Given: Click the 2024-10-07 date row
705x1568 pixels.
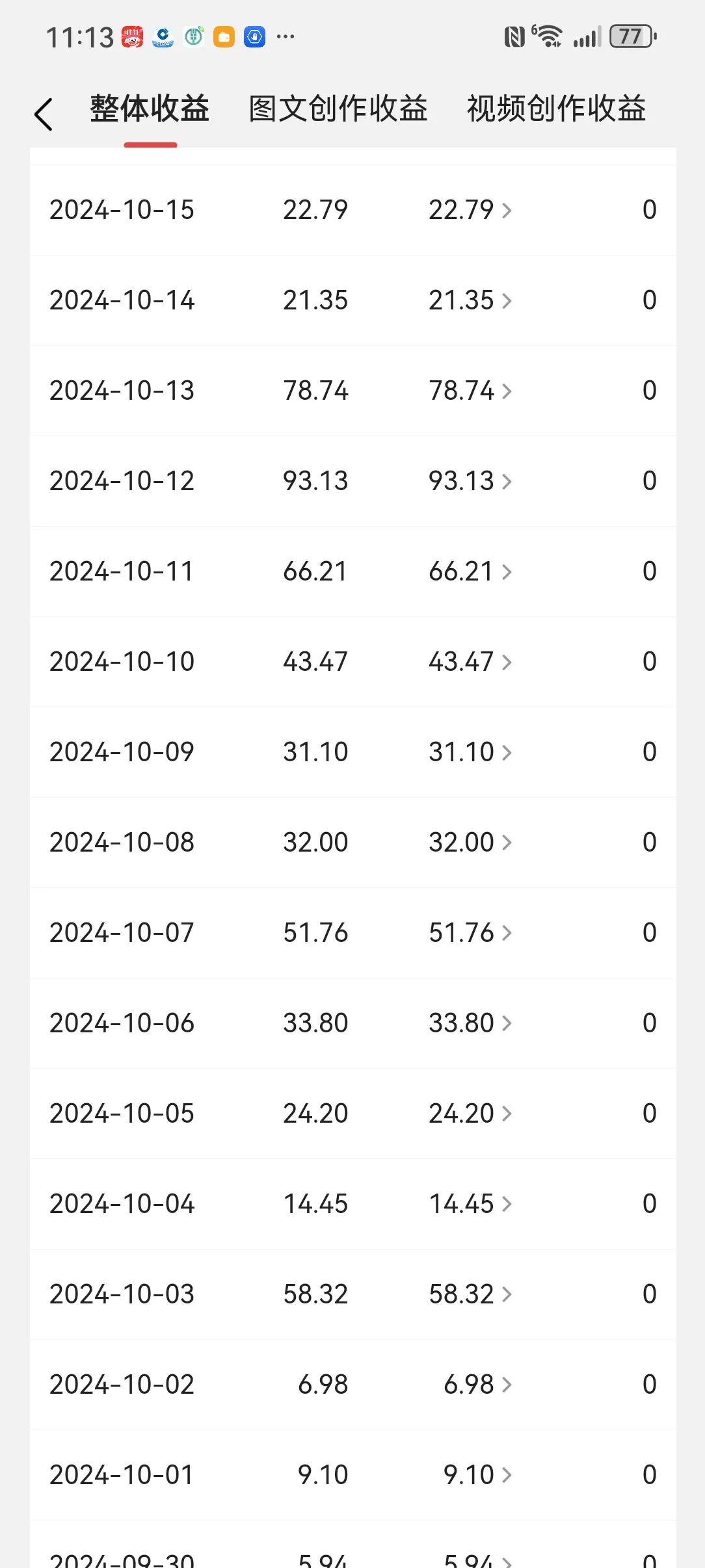Looking at the screenshot, I should point(353,933).
